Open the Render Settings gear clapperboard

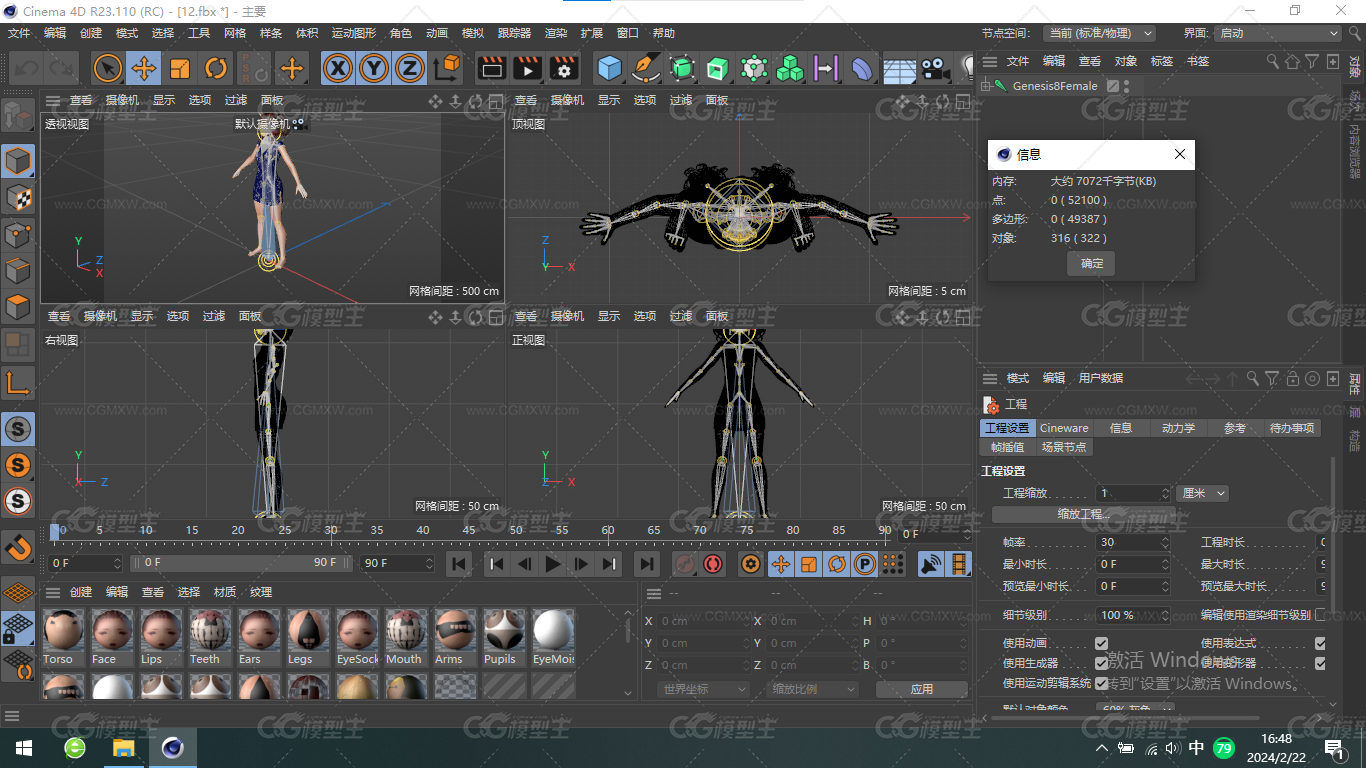click(x=563, y=68)
